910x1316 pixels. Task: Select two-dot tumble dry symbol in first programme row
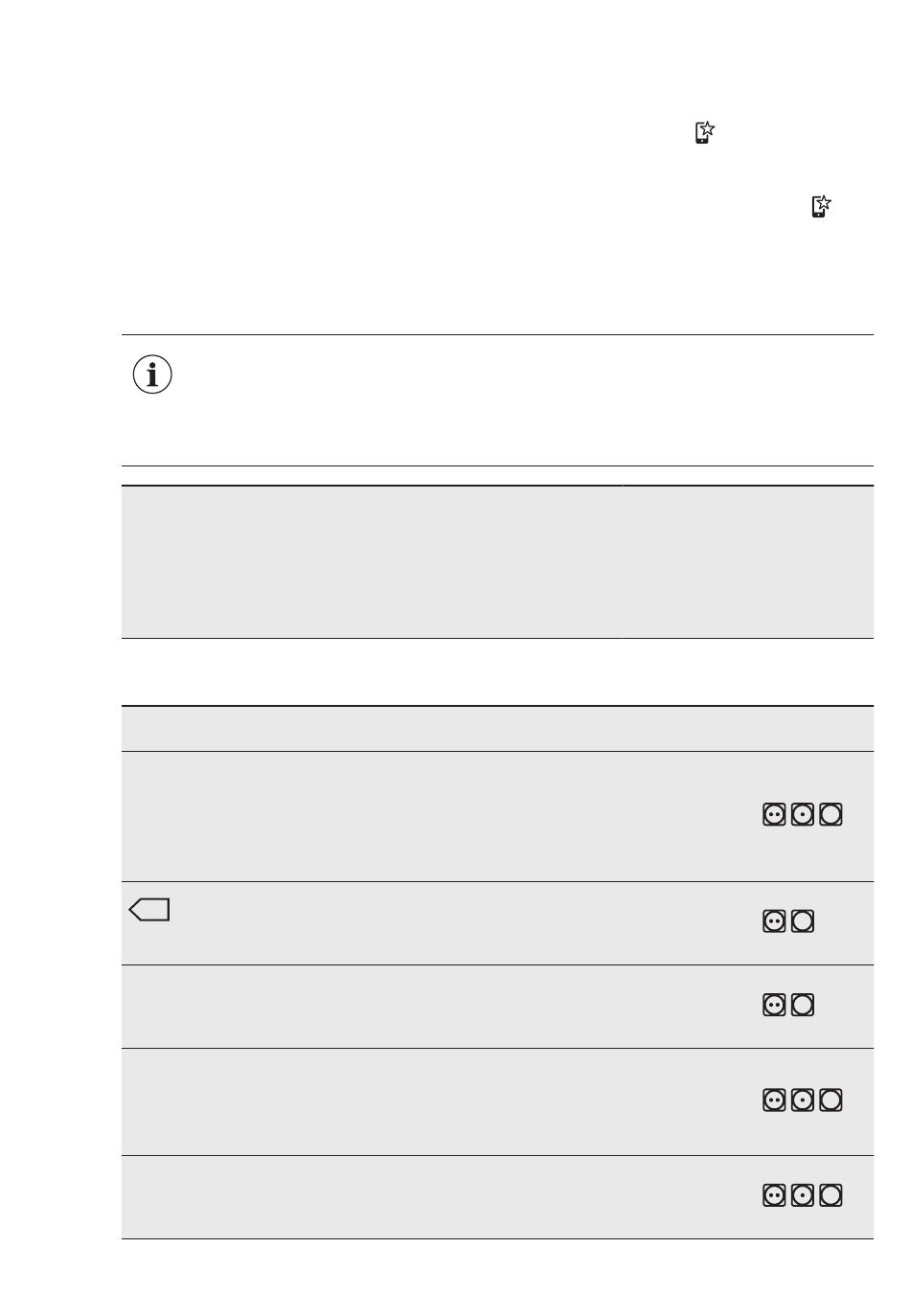(x=774, y=814)
